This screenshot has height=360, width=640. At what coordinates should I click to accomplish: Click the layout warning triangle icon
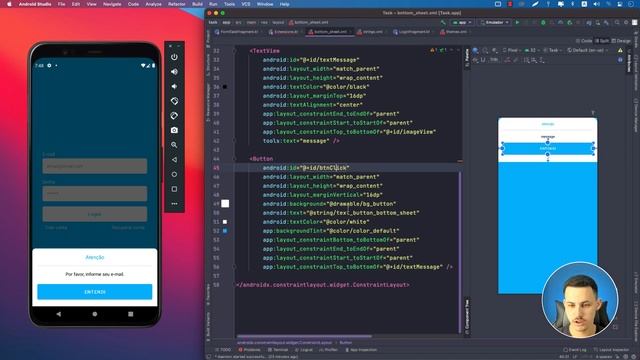click(x=620, y=50)
